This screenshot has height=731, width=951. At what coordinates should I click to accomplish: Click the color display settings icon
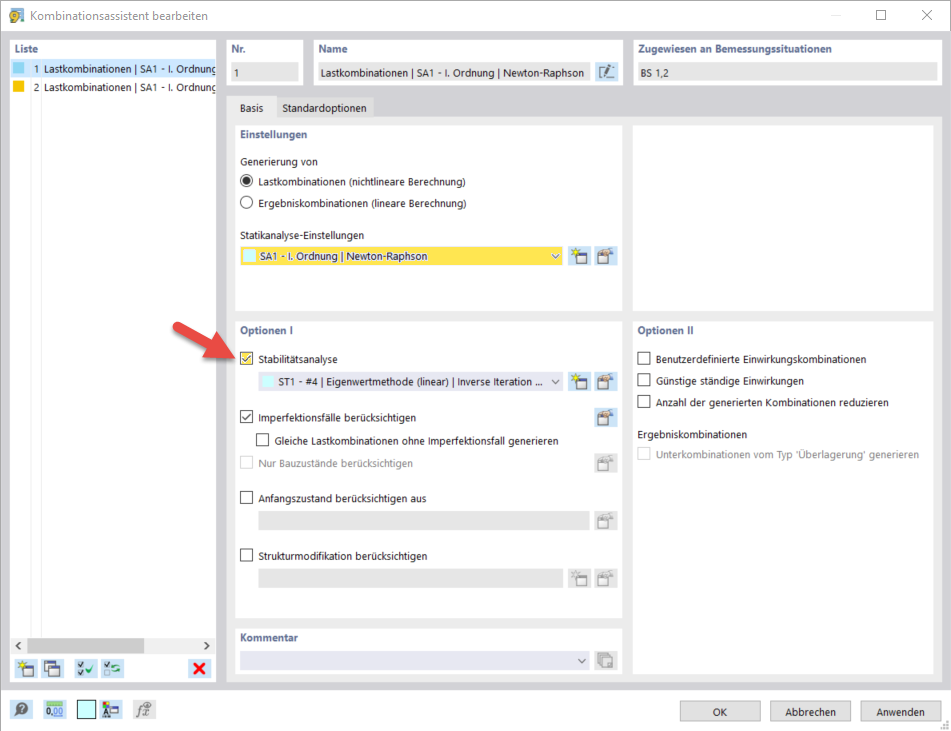click(110, 709)
